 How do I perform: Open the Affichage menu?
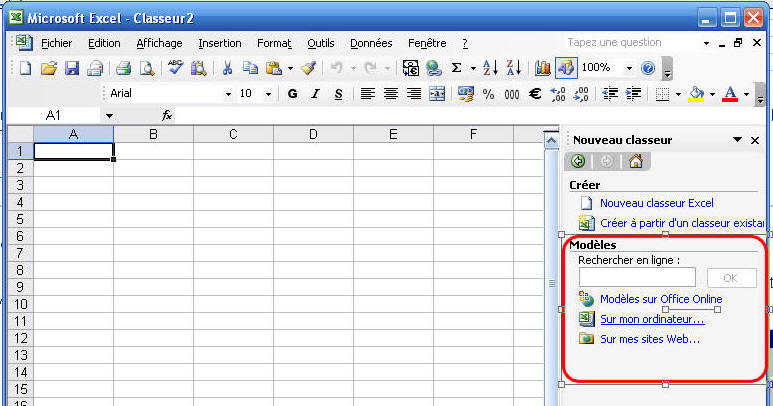(159, 43)
